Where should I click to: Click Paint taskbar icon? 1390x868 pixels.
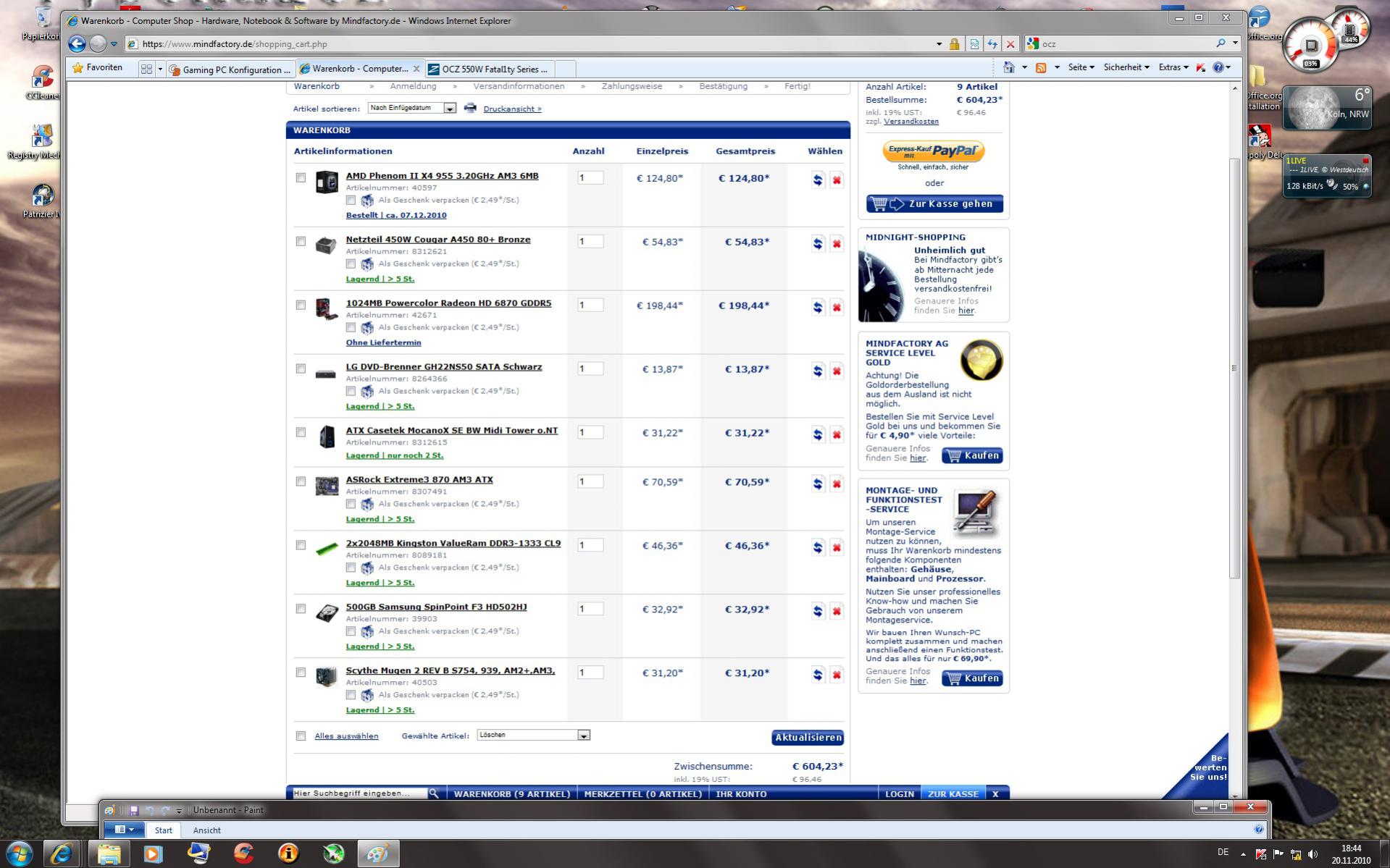click(x=377, y=854)
